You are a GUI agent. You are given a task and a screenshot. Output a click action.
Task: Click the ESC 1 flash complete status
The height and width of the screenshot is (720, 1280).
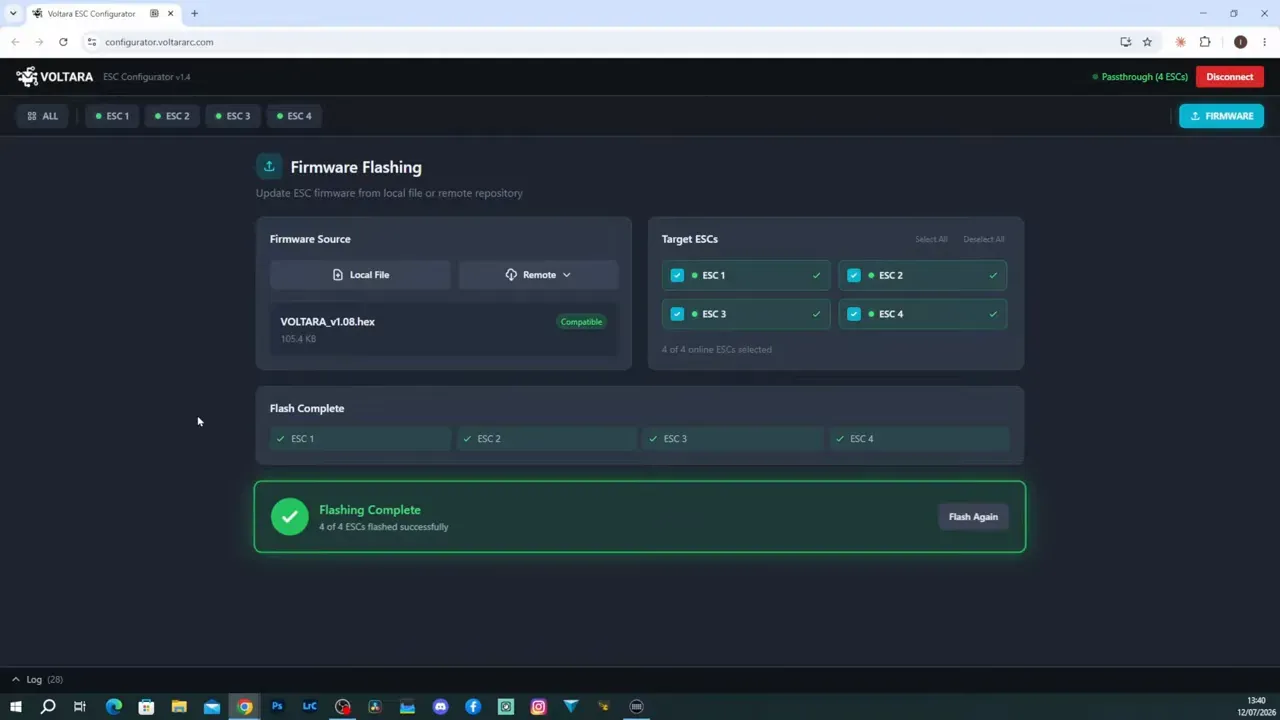point(360,439)
